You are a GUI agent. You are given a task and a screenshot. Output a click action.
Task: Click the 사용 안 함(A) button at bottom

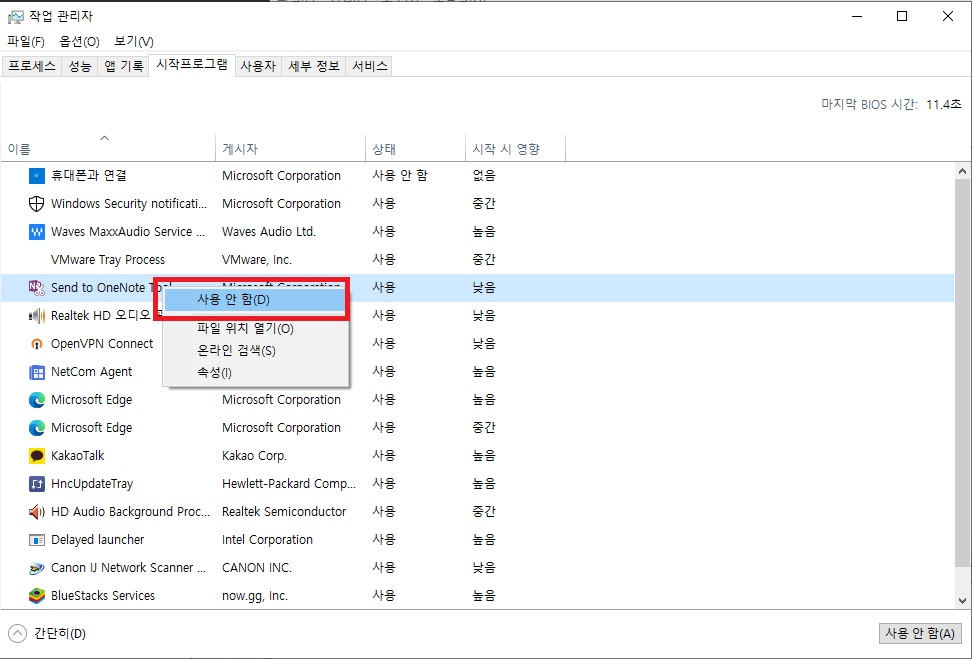pyautogui.click(x=920, y=634)
